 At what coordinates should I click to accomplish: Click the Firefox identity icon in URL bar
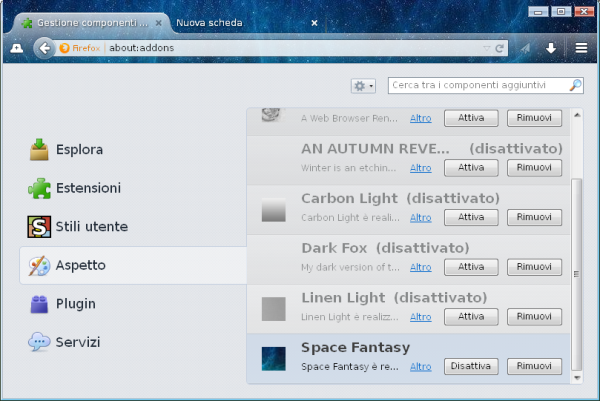point(64,48)
